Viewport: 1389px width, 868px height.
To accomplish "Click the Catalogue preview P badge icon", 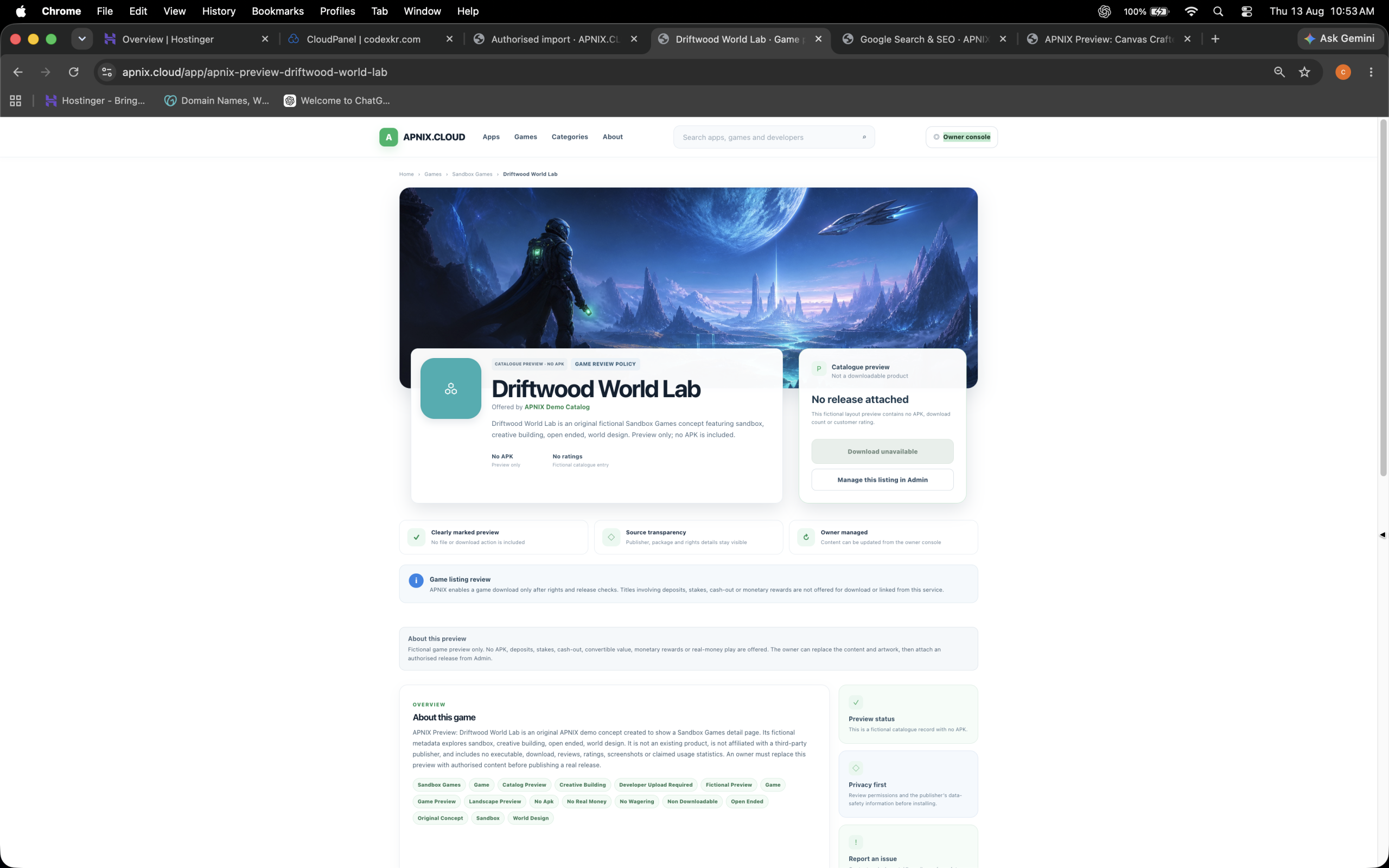I will [x=819, y=368].
